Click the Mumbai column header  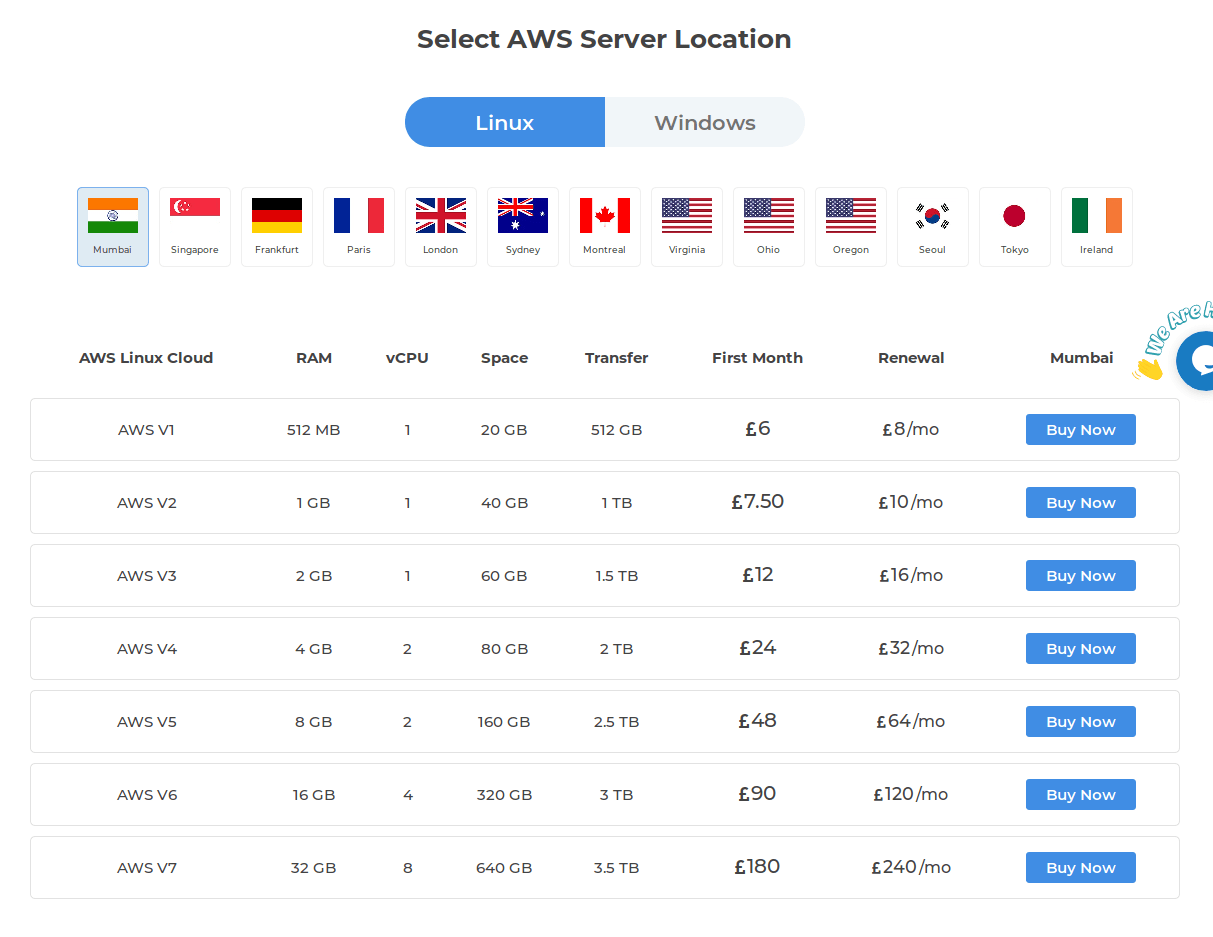[1081, 358]
